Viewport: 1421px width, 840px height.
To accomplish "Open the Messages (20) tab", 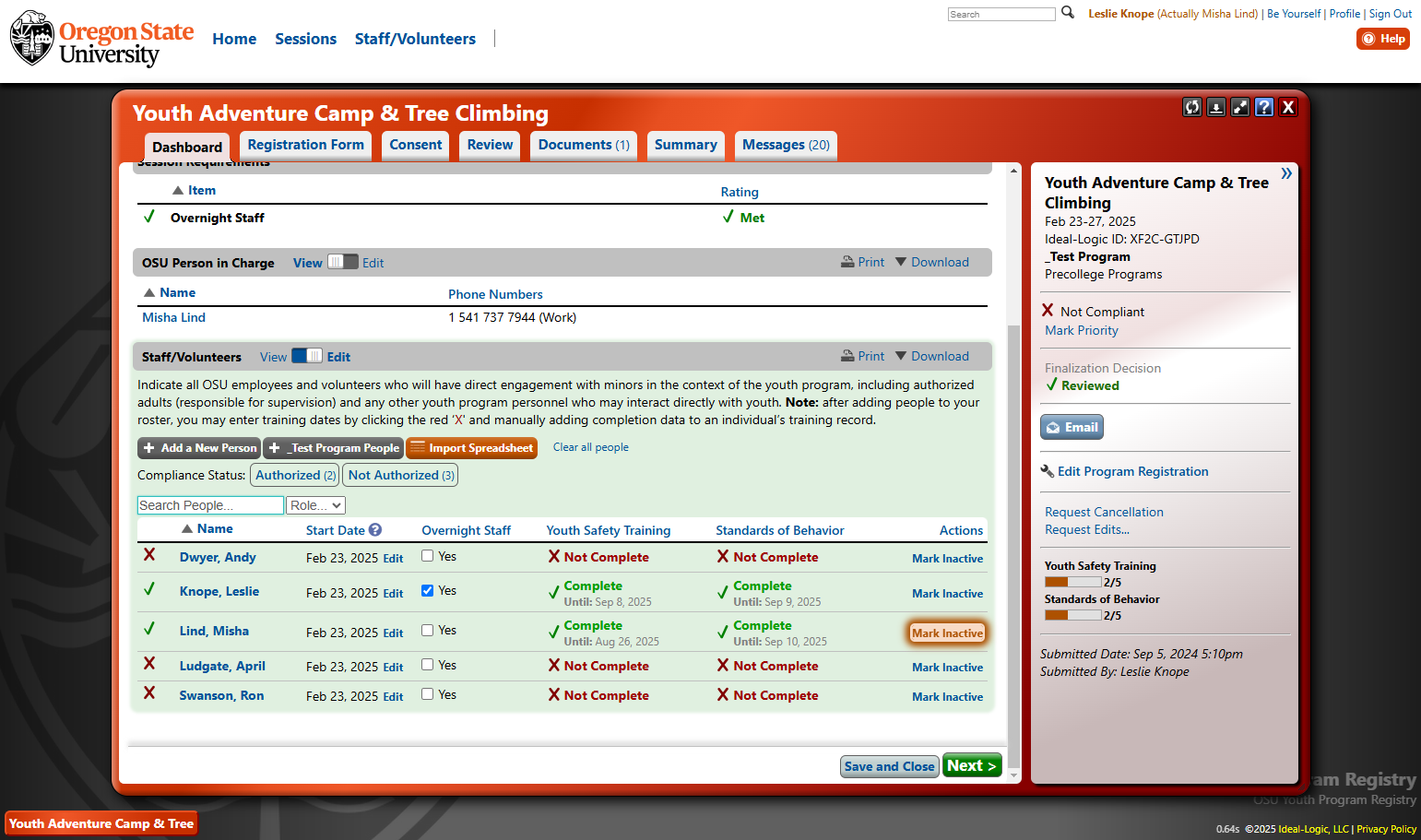I will pos(786,145).
